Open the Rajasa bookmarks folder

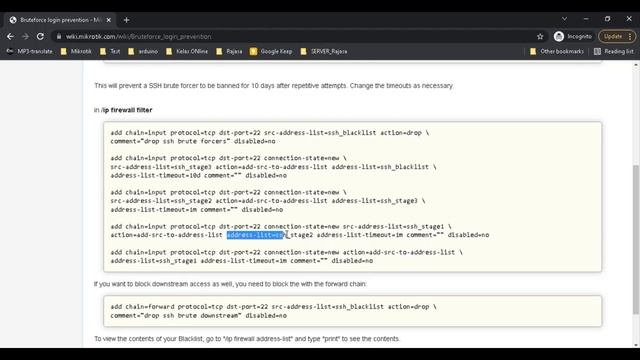coord(229,51)
